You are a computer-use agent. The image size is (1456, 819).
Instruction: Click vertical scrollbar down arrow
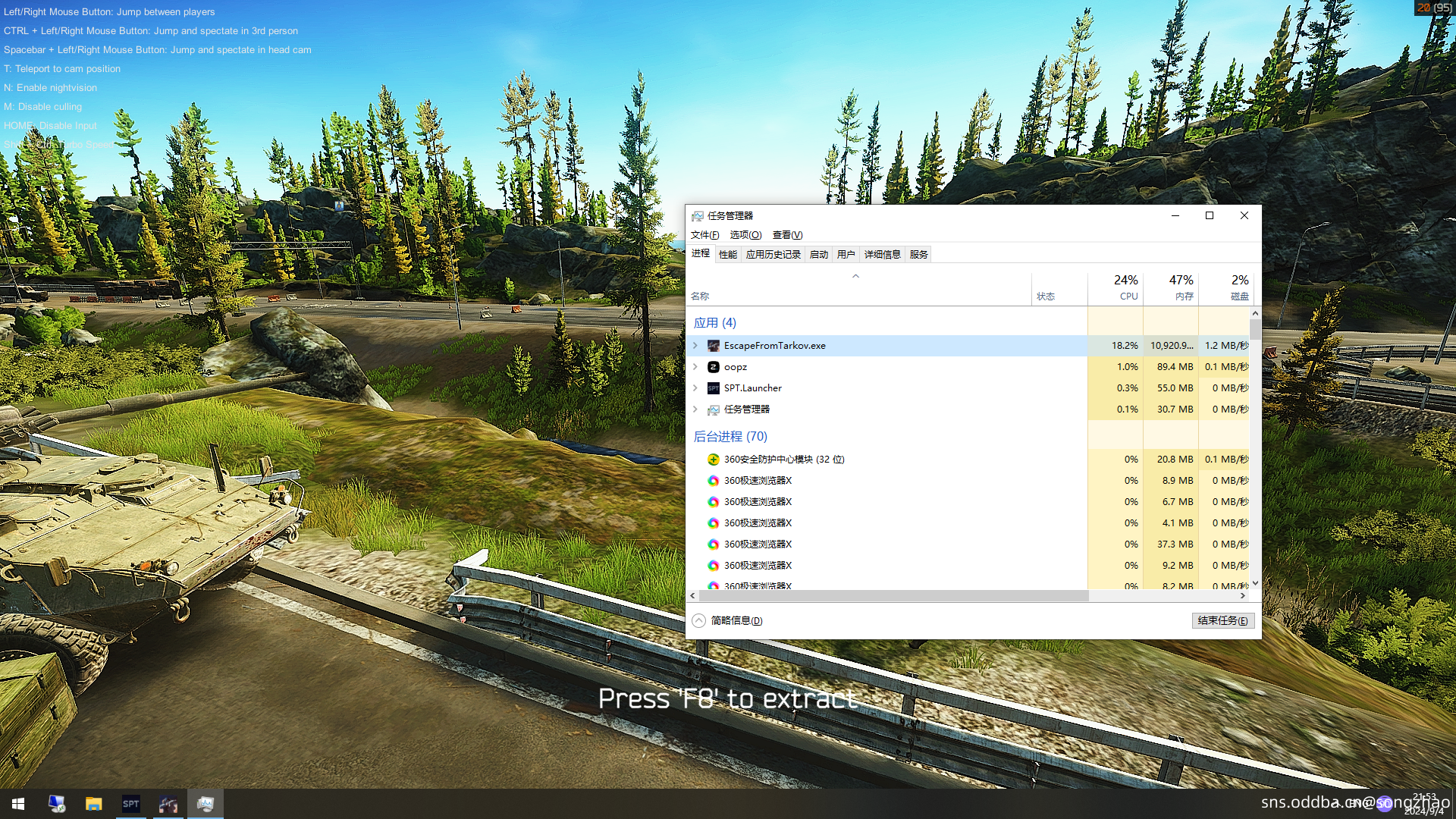pyautogui.click(x=1256, y=583)
